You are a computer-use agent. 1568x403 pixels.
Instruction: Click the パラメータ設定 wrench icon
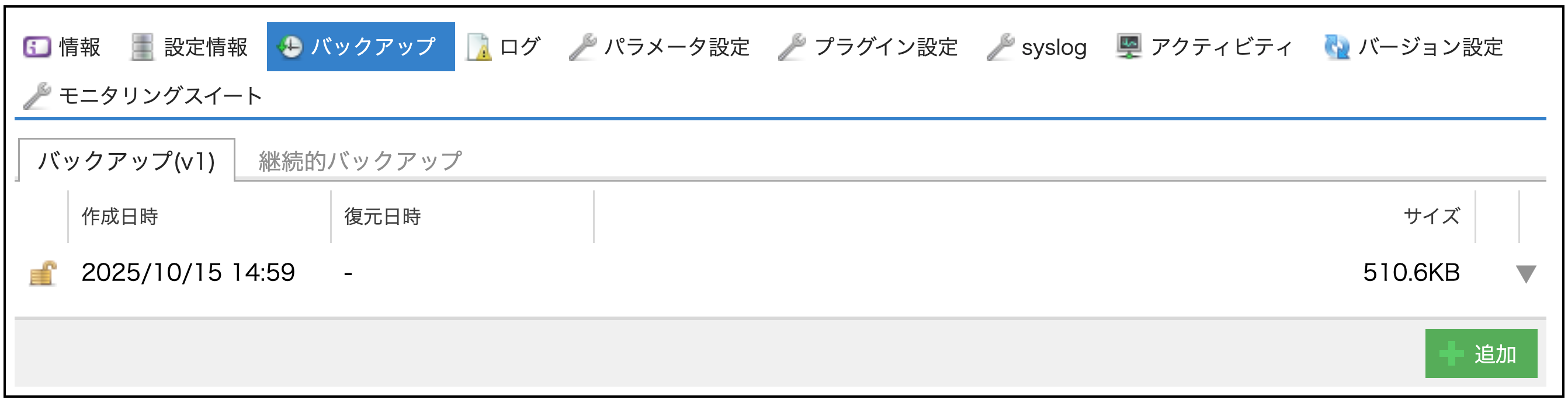click(x=583, y=47)
